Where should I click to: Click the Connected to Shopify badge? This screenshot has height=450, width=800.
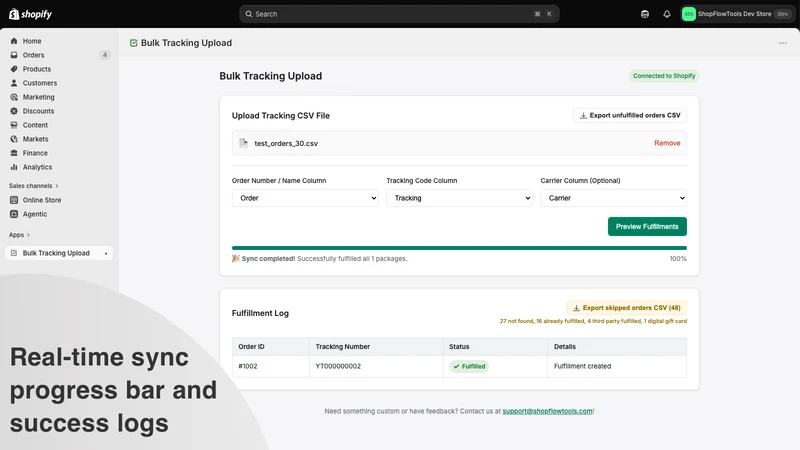[664, 76]
